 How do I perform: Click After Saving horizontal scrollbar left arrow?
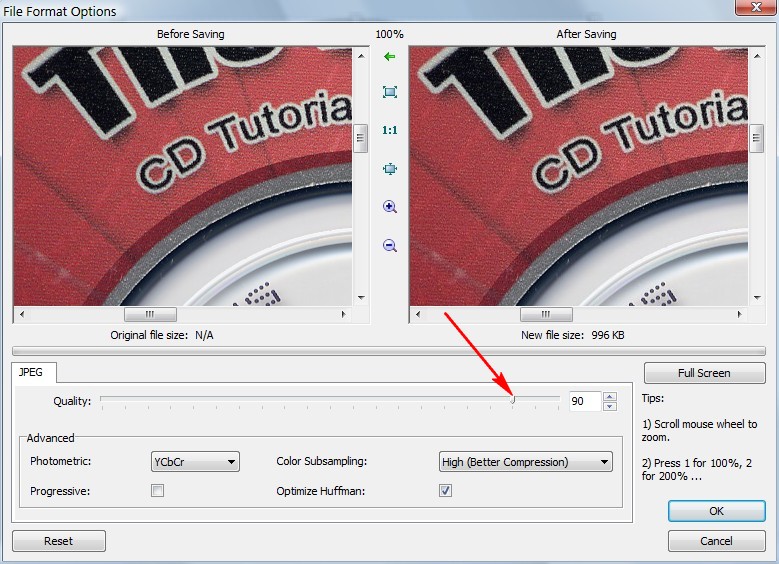click(418, 314)
